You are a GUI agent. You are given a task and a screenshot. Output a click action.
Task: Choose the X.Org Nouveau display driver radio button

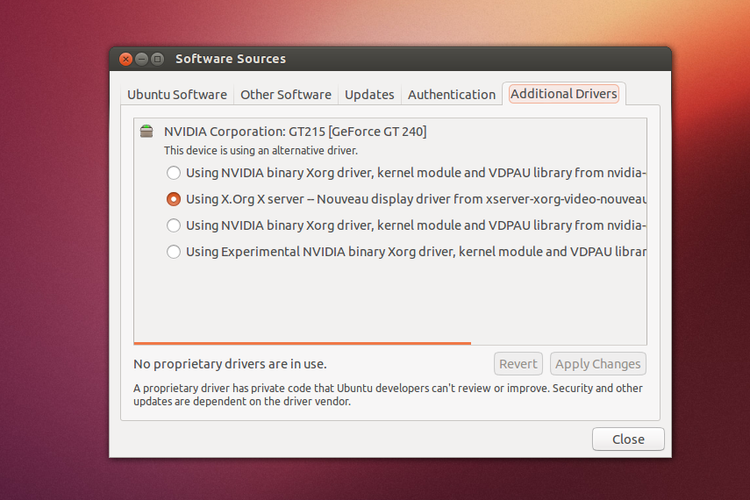[174, 199]
